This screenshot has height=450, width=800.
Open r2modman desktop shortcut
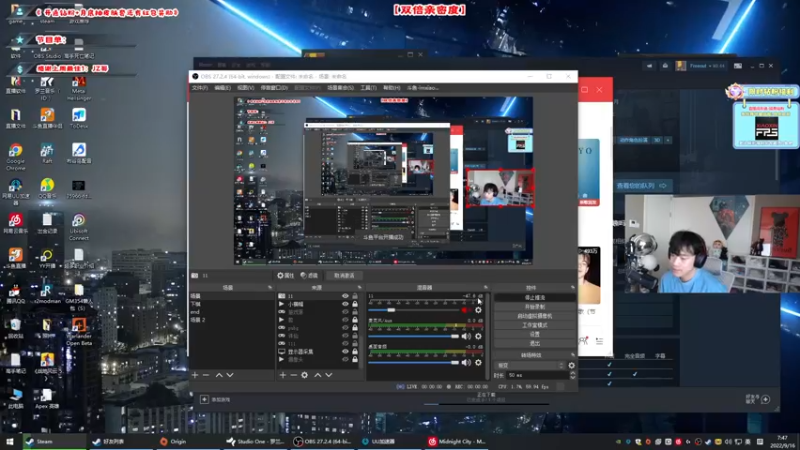[47, 293]
